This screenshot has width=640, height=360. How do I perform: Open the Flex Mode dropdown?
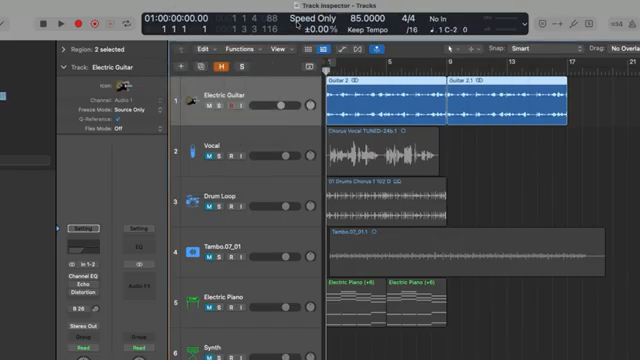[138, 129]
